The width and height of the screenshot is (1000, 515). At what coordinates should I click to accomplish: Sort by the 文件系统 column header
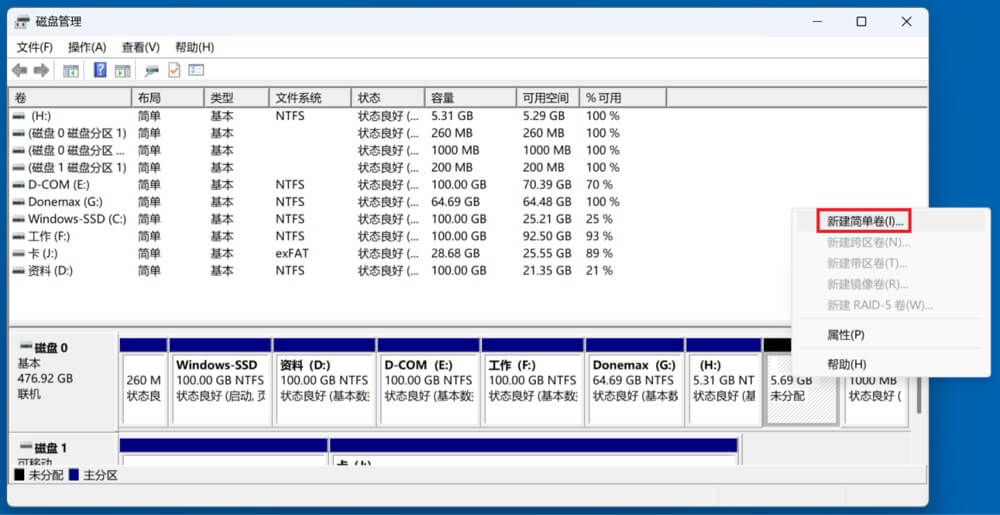pos(310,98)
